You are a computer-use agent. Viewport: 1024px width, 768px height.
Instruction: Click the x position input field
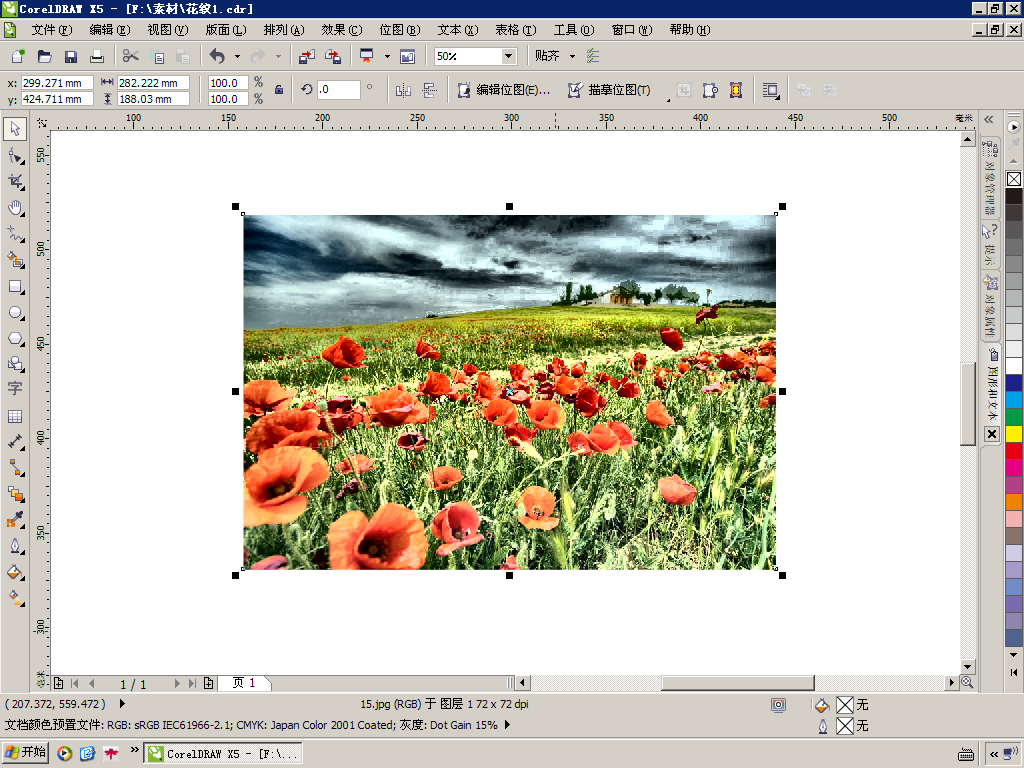(57, 83)
